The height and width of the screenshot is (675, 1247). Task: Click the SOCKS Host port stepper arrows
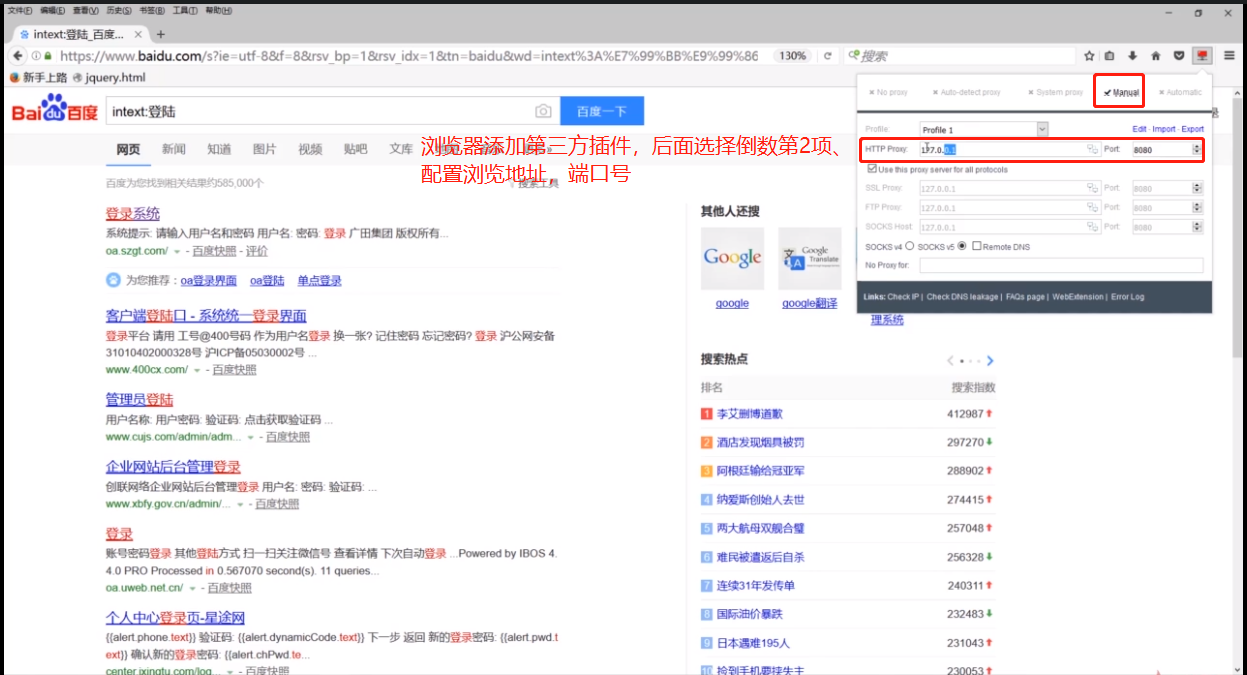tap(1197, 227)
